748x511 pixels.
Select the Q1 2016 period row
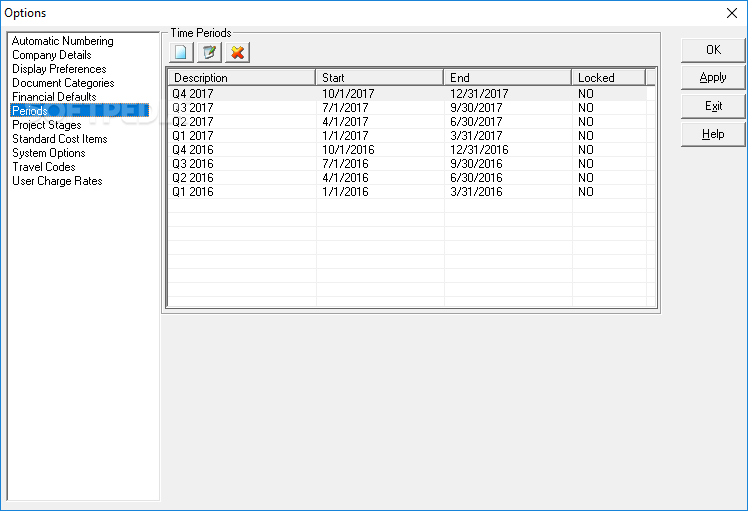[x=408, y=192]
